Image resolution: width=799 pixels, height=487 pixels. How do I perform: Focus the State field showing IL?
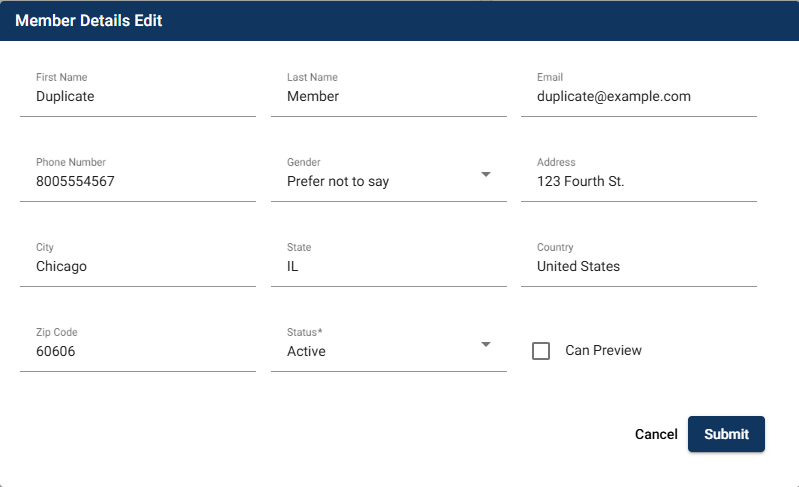[388, 267]
